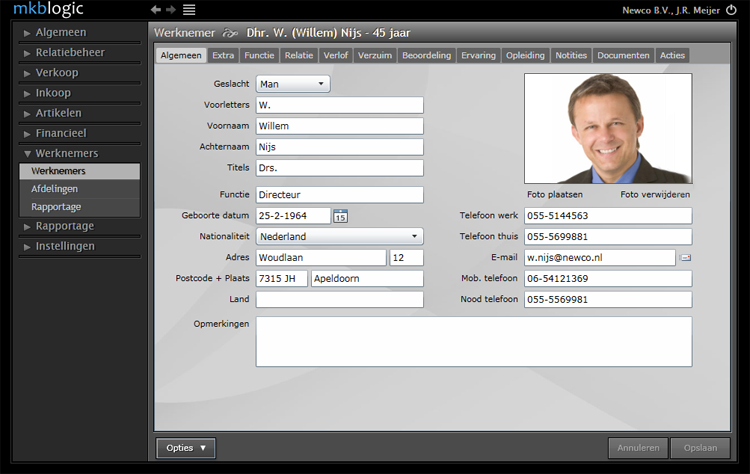Open the Opties dropdown button
The width and height of the screenshot is (750, 474).
[x=186, y=448]
